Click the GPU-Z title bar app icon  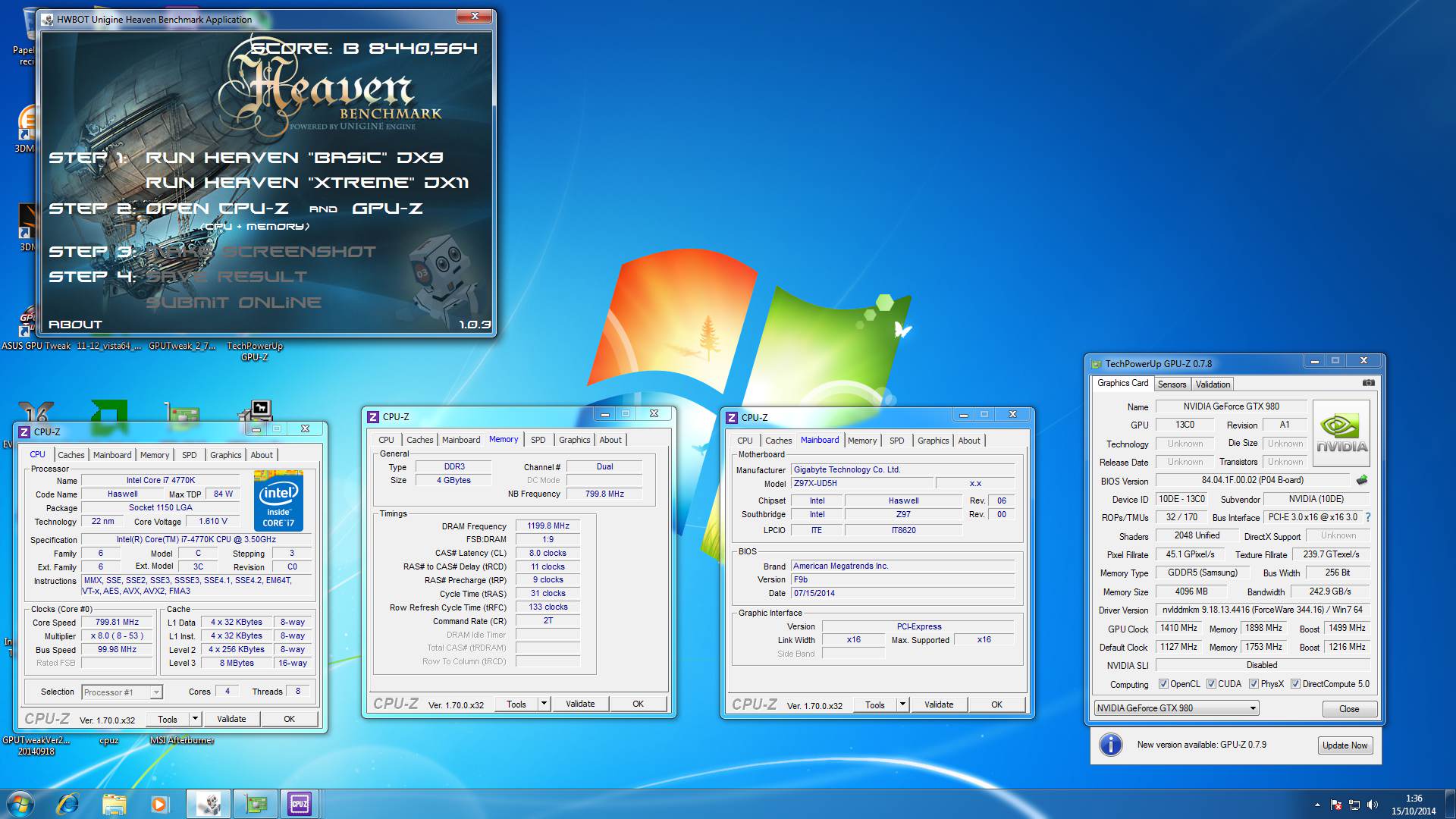click(x=1096, y=363)
